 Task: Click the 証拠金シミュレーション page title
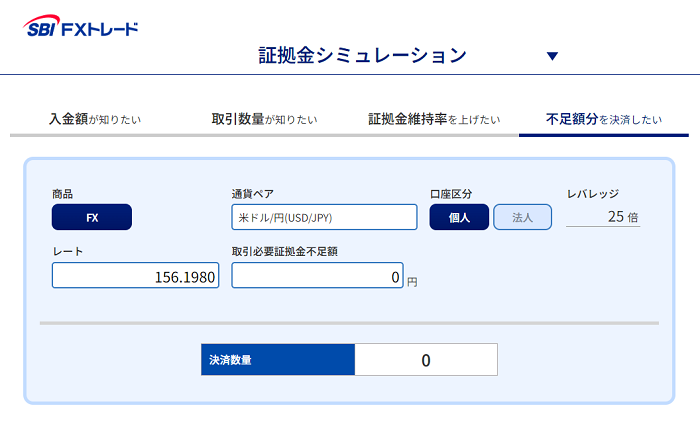click(x=363, y=56)
